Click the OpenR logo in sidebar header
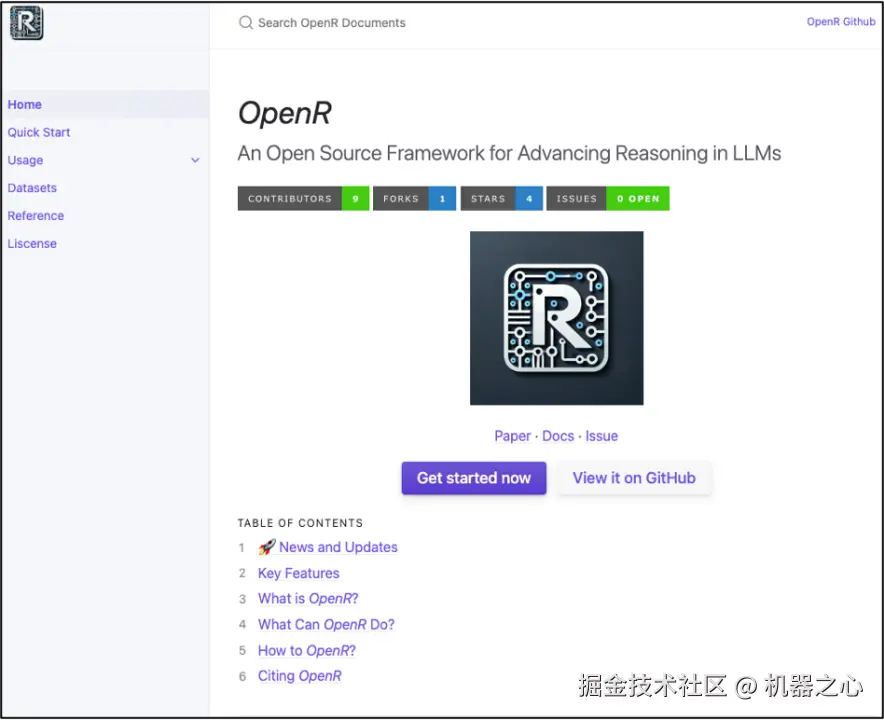The width and height of the screenshot is (884, 720). pos(26,23)
